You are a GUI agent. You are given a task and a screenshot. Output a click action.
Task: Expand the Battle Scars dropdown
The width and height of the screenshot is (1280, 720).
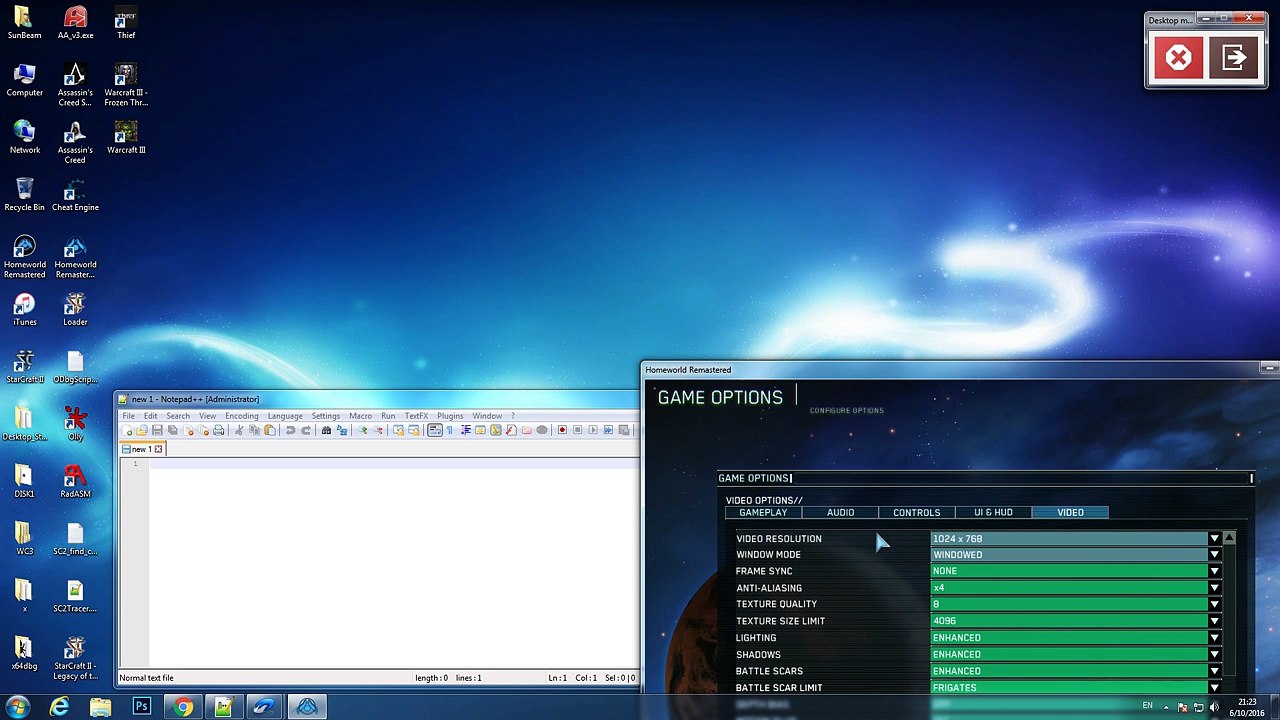pyautogui.click(x=1214, y=671)
